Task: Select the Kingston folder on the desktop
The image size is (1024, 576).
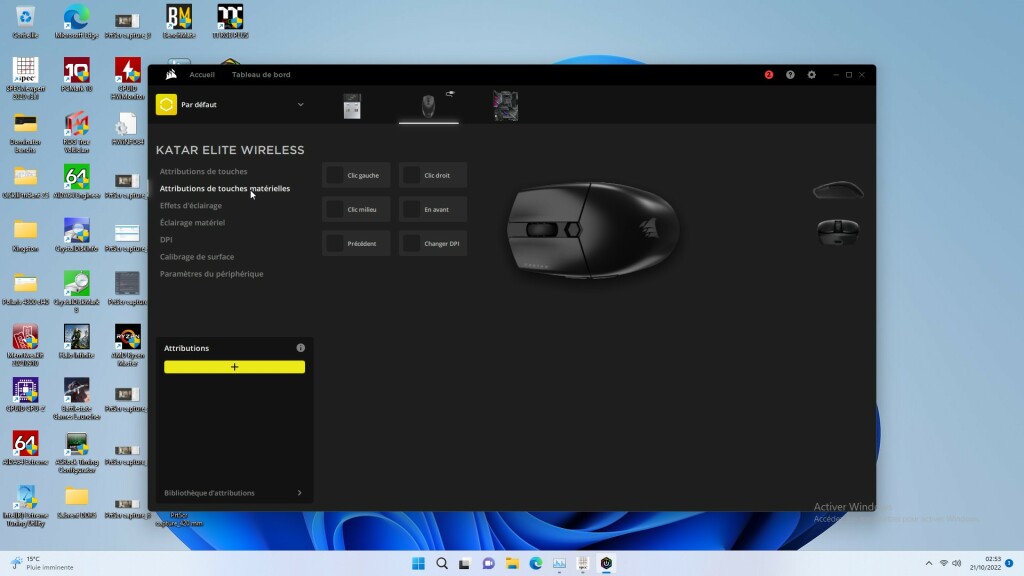Action: (25, 235)
